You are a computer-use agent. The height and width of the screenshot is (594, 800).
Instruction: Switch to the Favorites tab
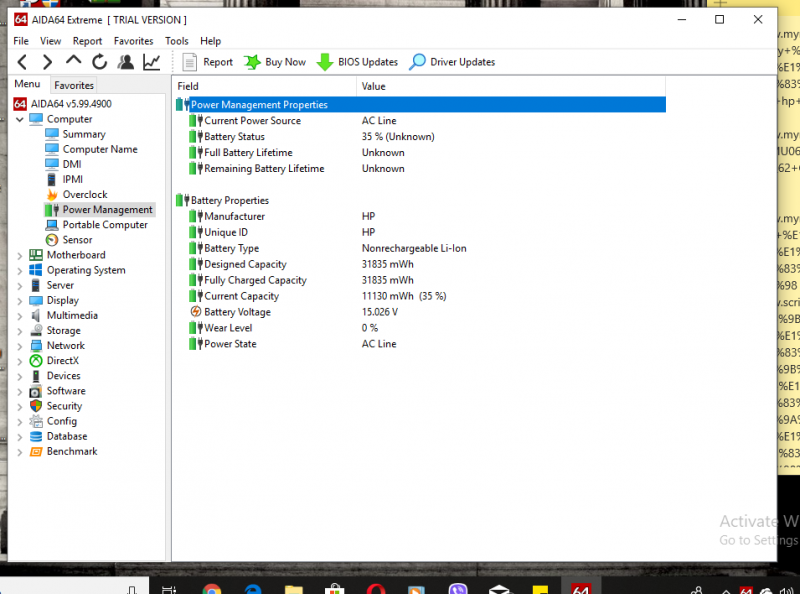tap(74, 86)
